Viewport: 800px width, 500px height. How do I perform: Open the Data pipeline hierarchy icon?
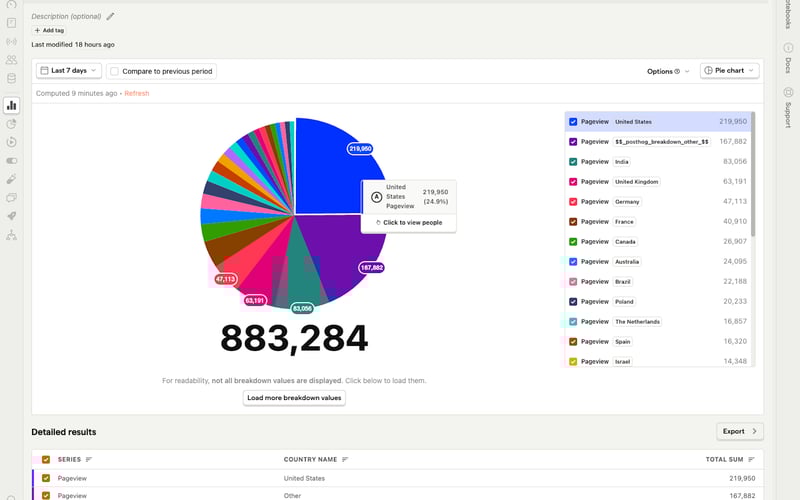11,235
